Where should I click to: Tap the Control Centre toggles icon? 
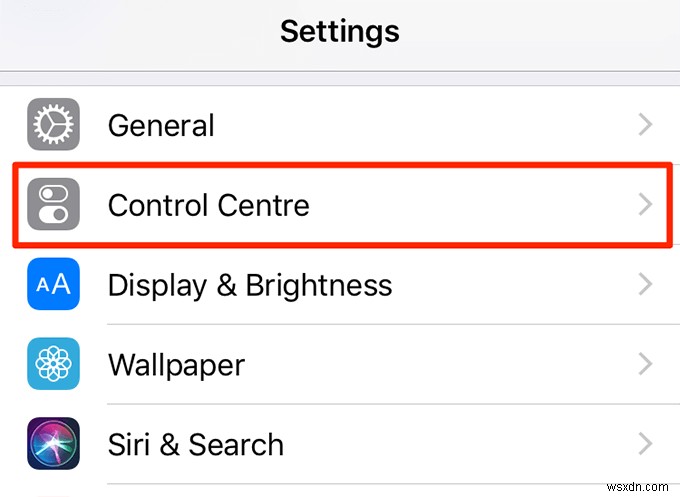[x=53, y=205]
